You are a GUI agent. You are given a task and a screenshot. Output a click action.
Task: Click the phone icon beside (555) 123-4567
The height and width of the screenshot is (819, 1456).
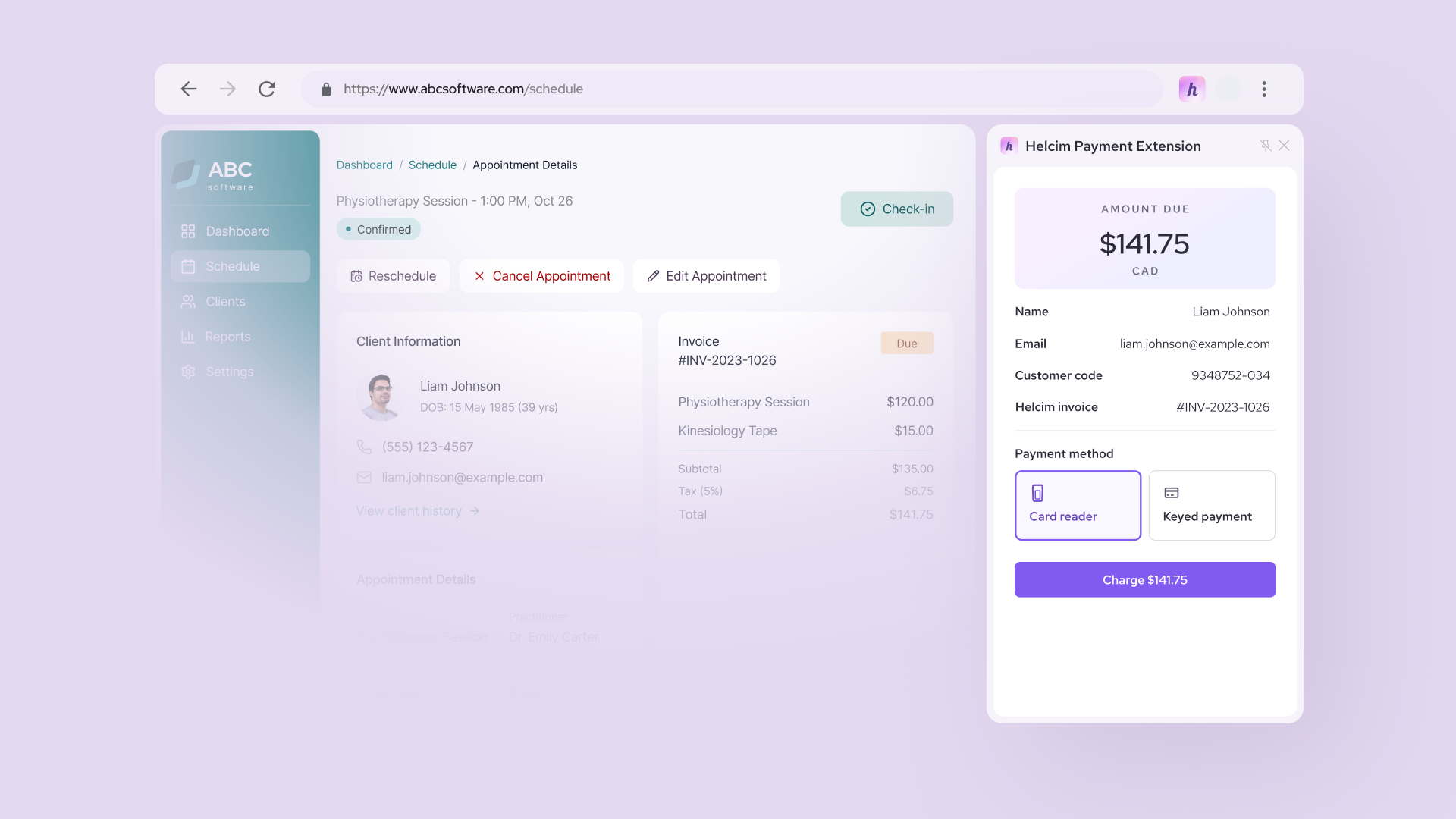click(365, 447)
